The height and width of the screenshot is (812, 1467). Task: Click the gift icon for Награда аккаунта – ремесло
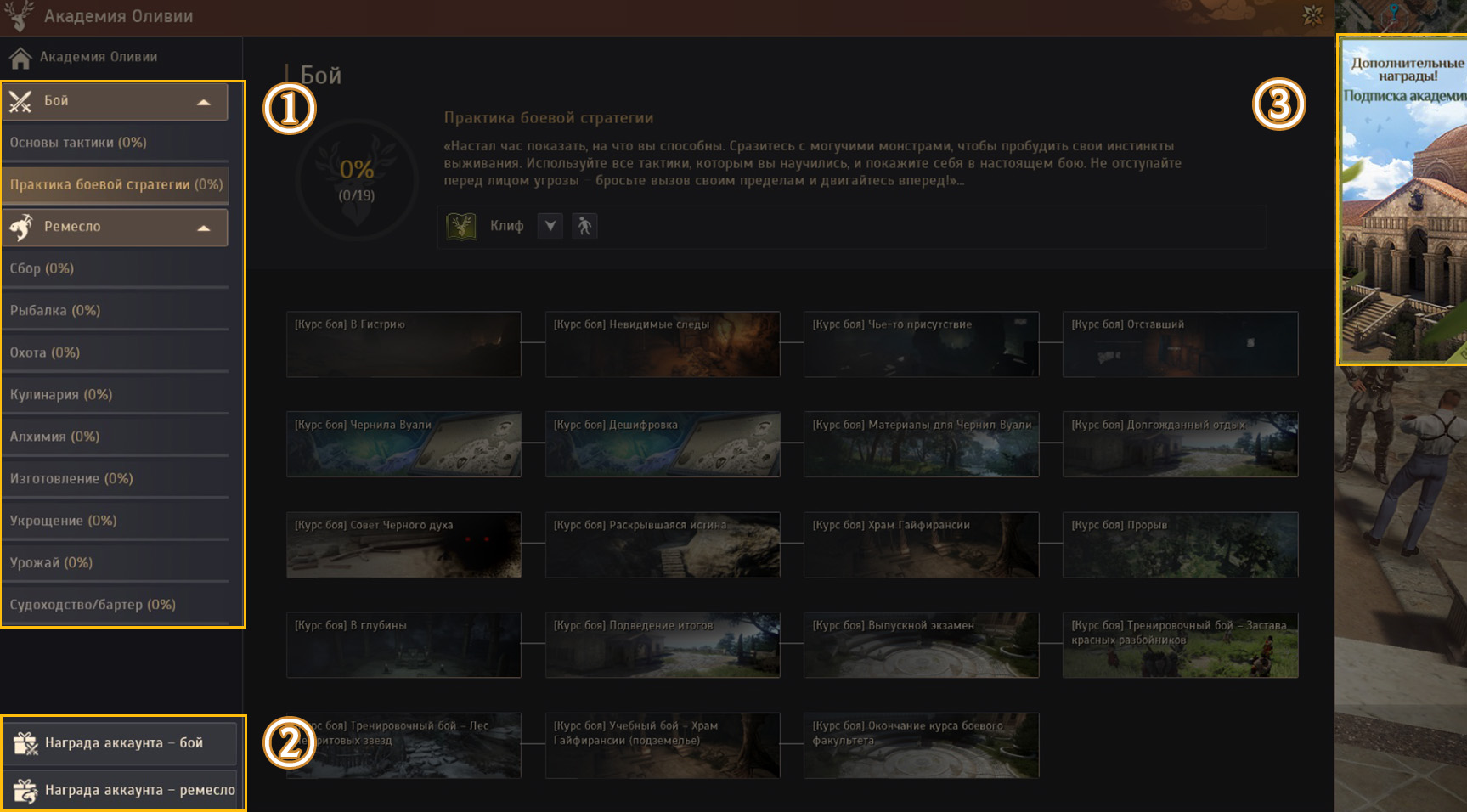tap(25, 791)
